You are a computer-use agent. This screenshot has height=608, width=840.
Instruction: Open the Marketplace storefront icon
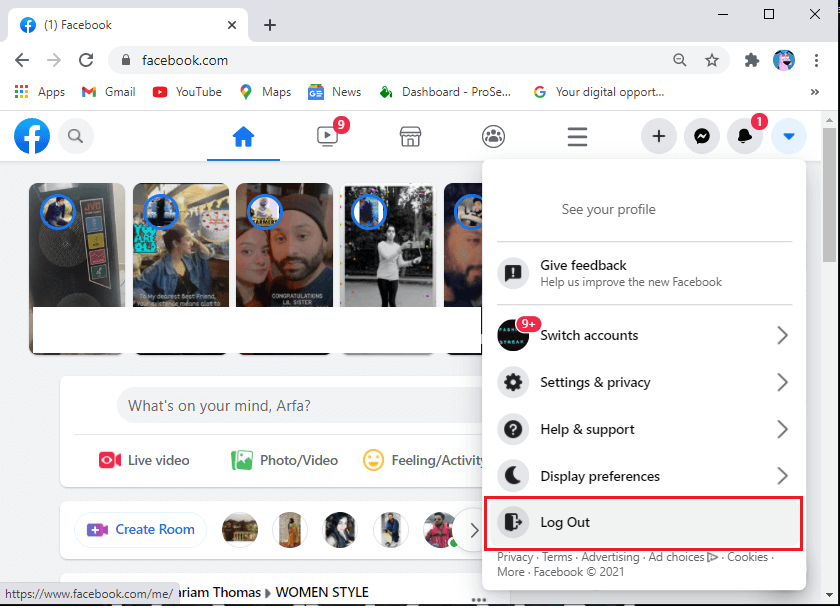[x=409, y=137]
